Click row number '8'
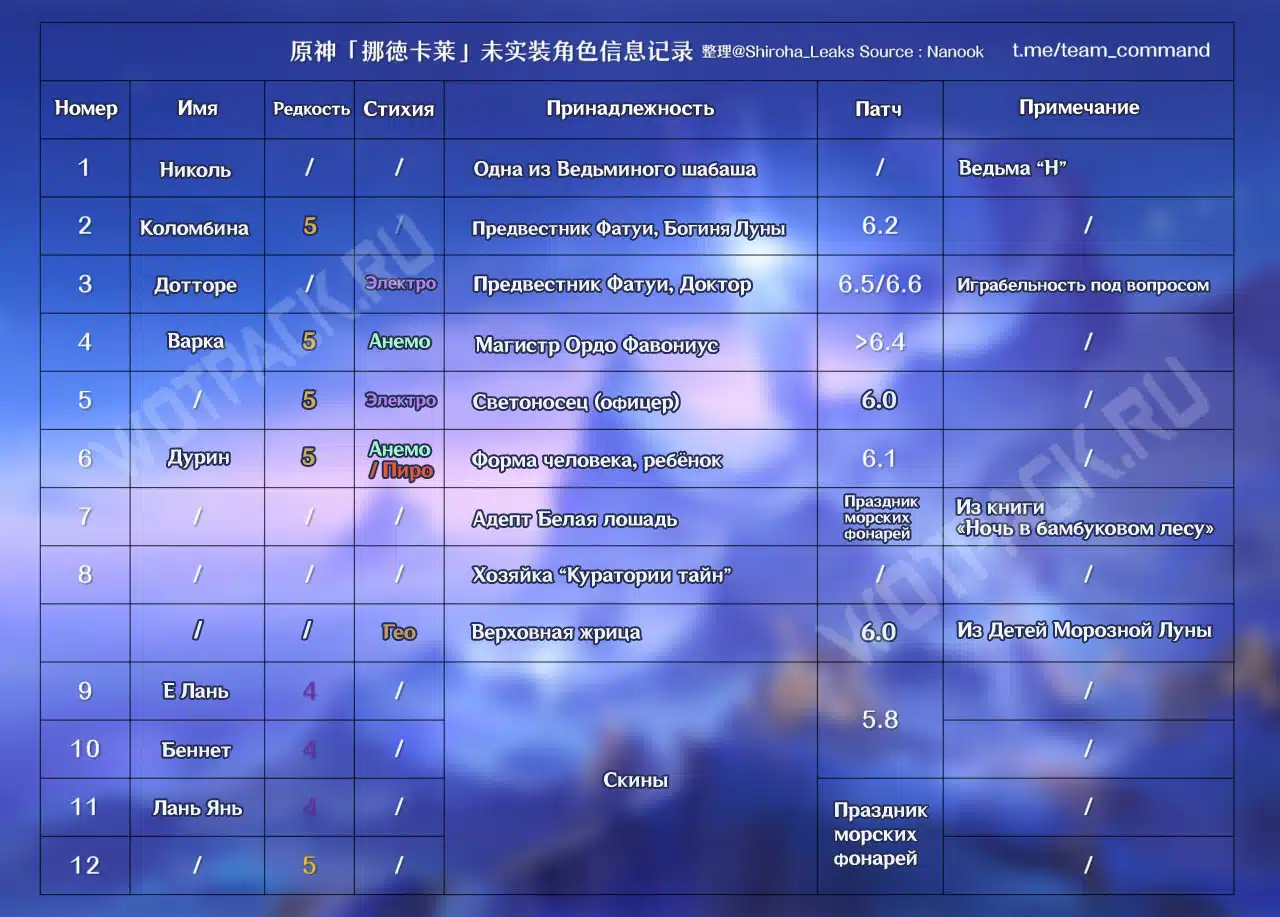This screenshot has width=1280, height=917. point(85,574)
